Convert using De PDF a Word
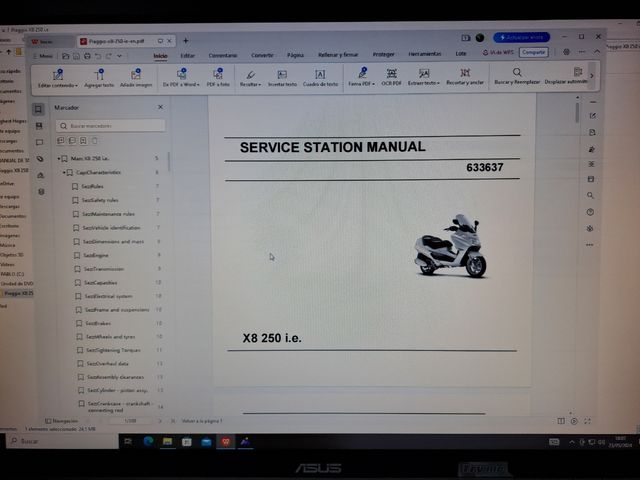Screen dimensions: 640x480 pos(181,78)
